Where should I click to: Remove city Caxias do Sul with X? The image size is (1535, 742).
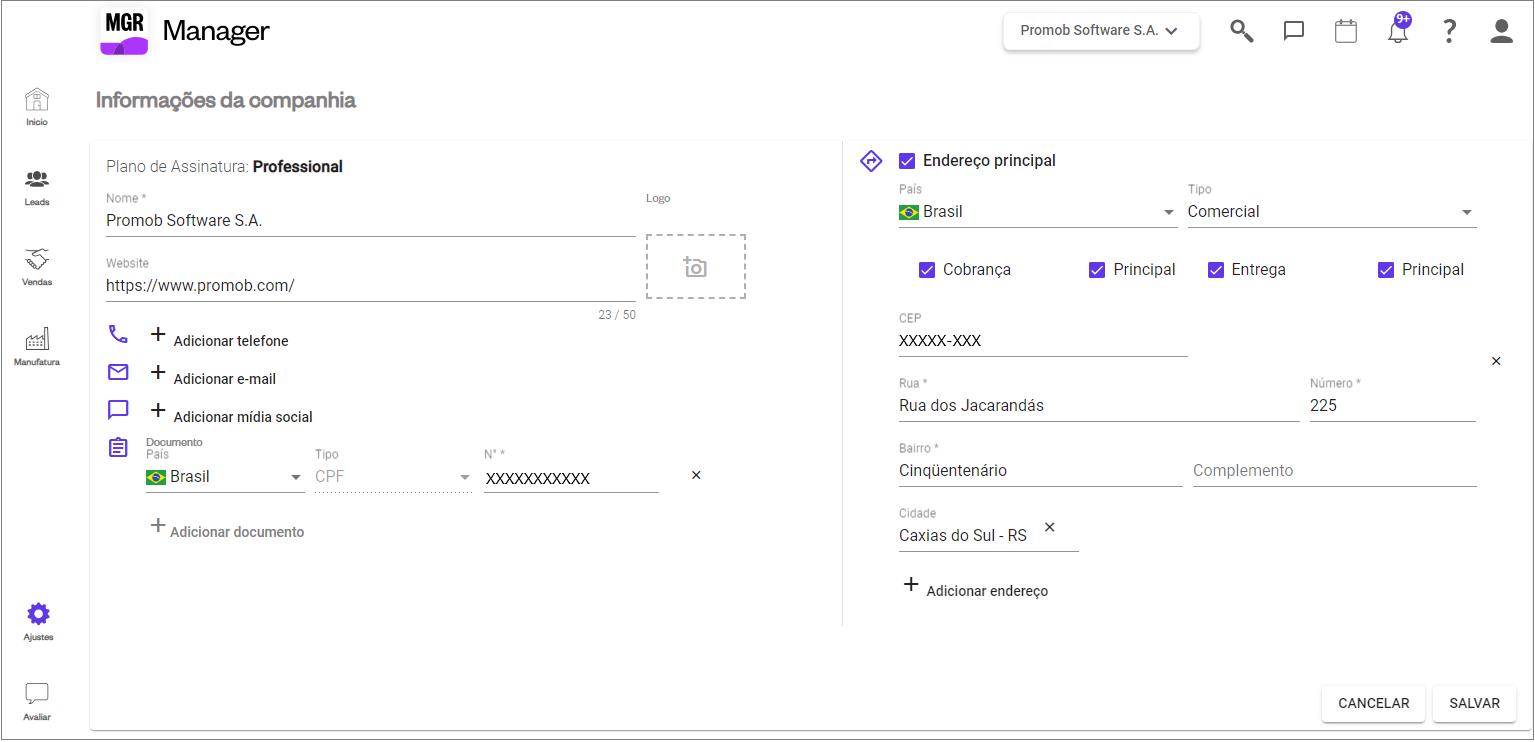[x=1050, y=527]
